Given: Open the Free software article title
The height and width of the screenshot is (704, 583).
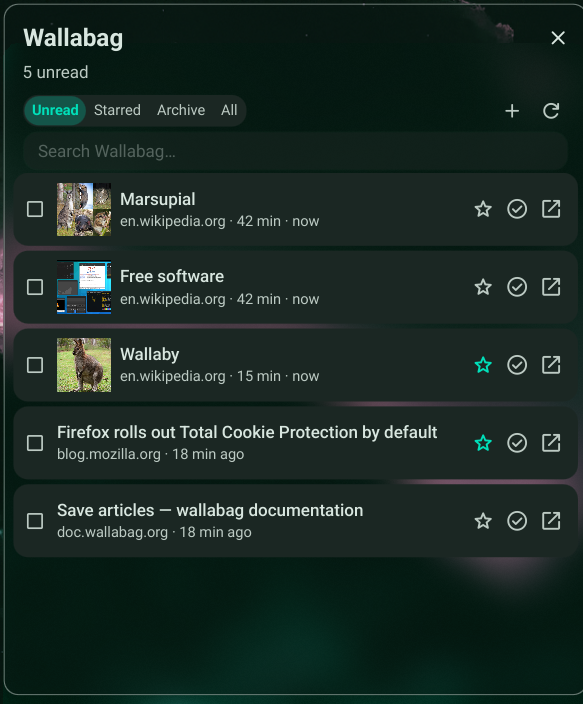Looking at the screenshot, I should (x=172, y=277).
